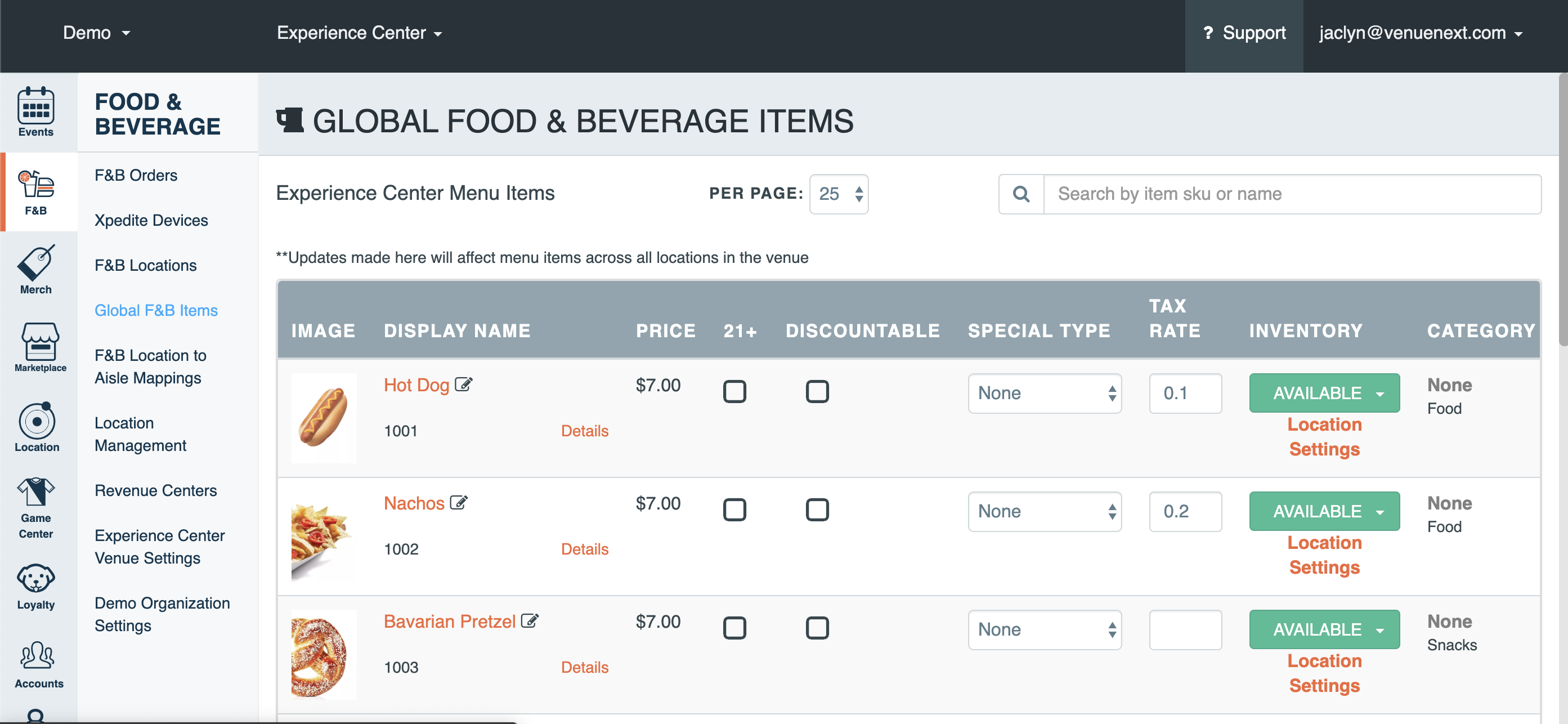Screen dimensions: 1568x724
Task: Toggle Discountable checkbox for Bavarian Pretzel
Action: tap(817, 628)
